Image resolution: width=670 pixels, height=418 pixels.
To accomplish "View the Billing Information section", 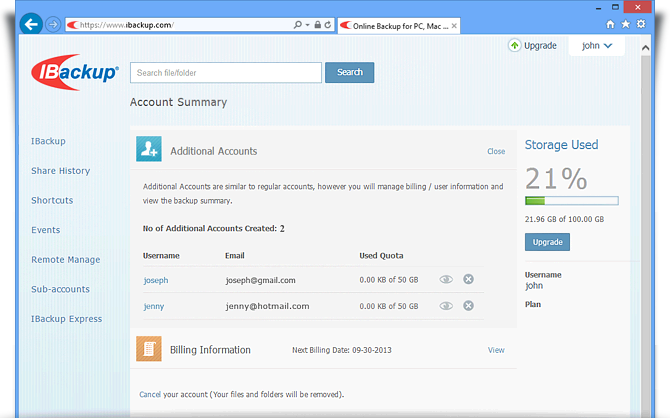I will tap(496, 350).
